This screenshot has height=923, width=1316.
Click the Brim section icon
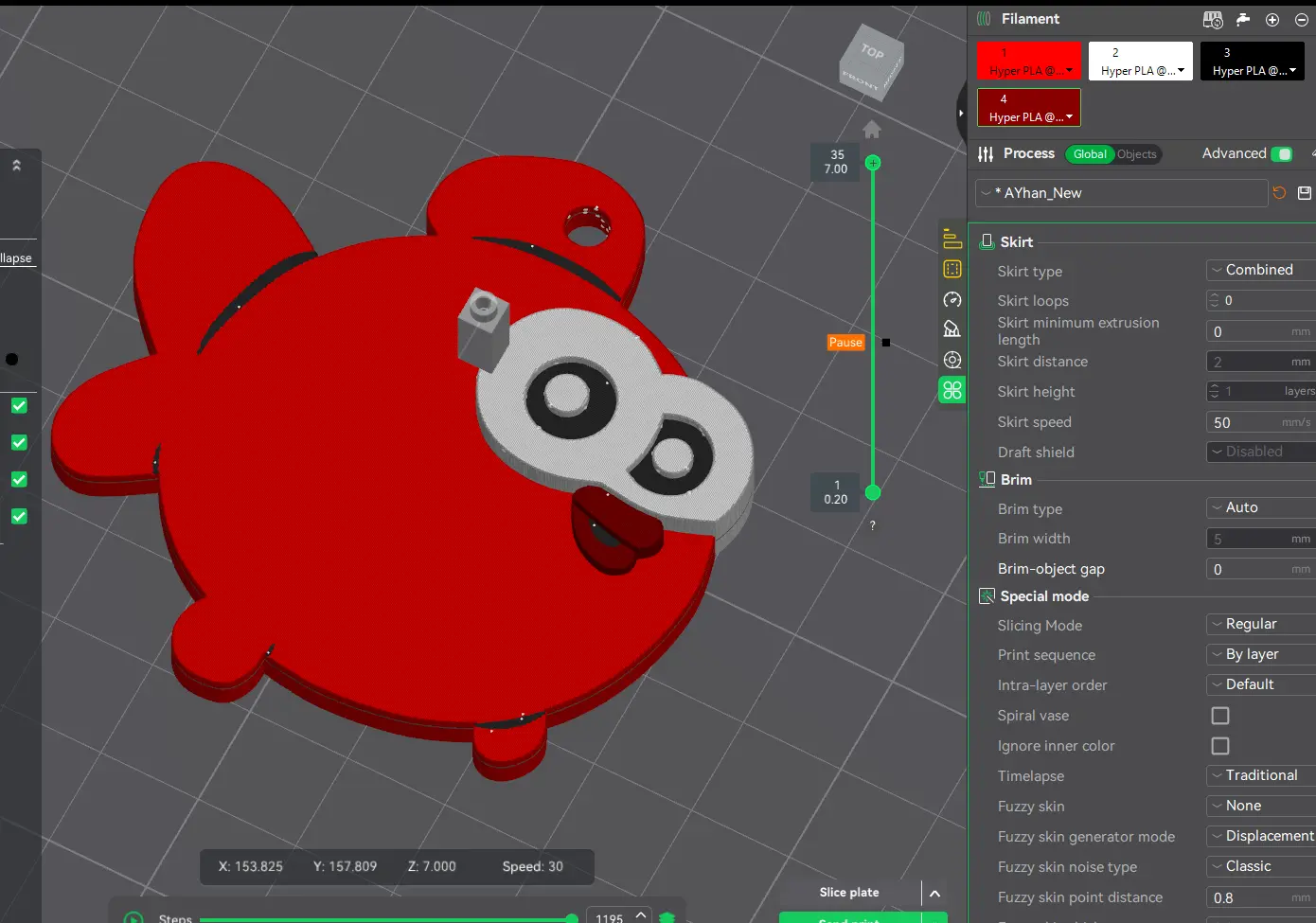(987, 479)
